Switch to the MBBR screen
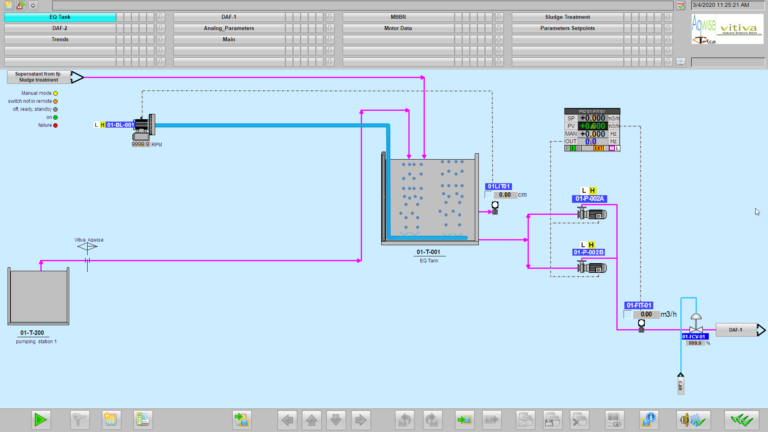 (398, 17)
